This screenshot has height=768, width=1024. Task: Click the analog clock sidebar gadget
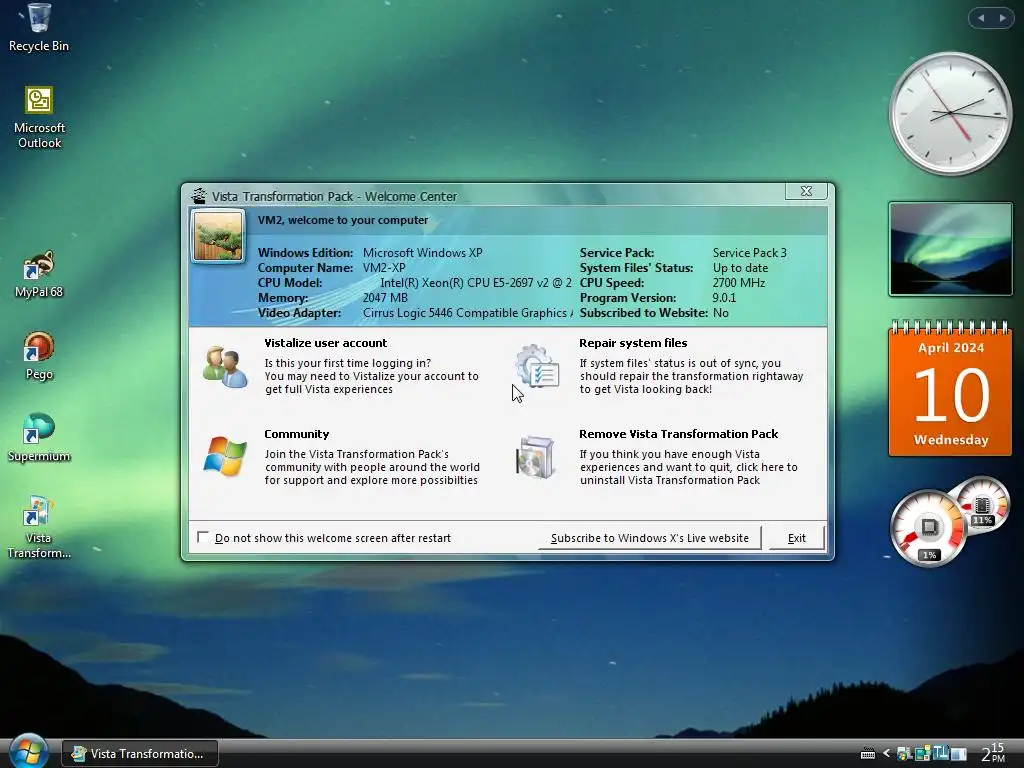(x=950, y=114)
